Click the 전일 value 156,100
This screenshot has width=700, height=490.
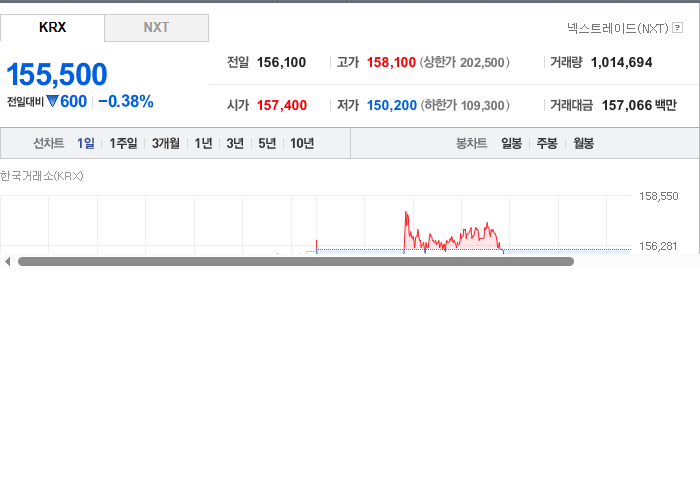[281, 62]
